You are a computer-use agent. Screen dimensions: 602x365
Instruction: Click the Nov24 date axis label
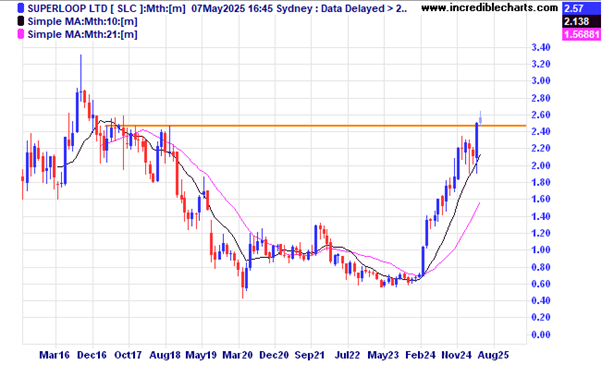pyautogui.click(x=456, y=355)
